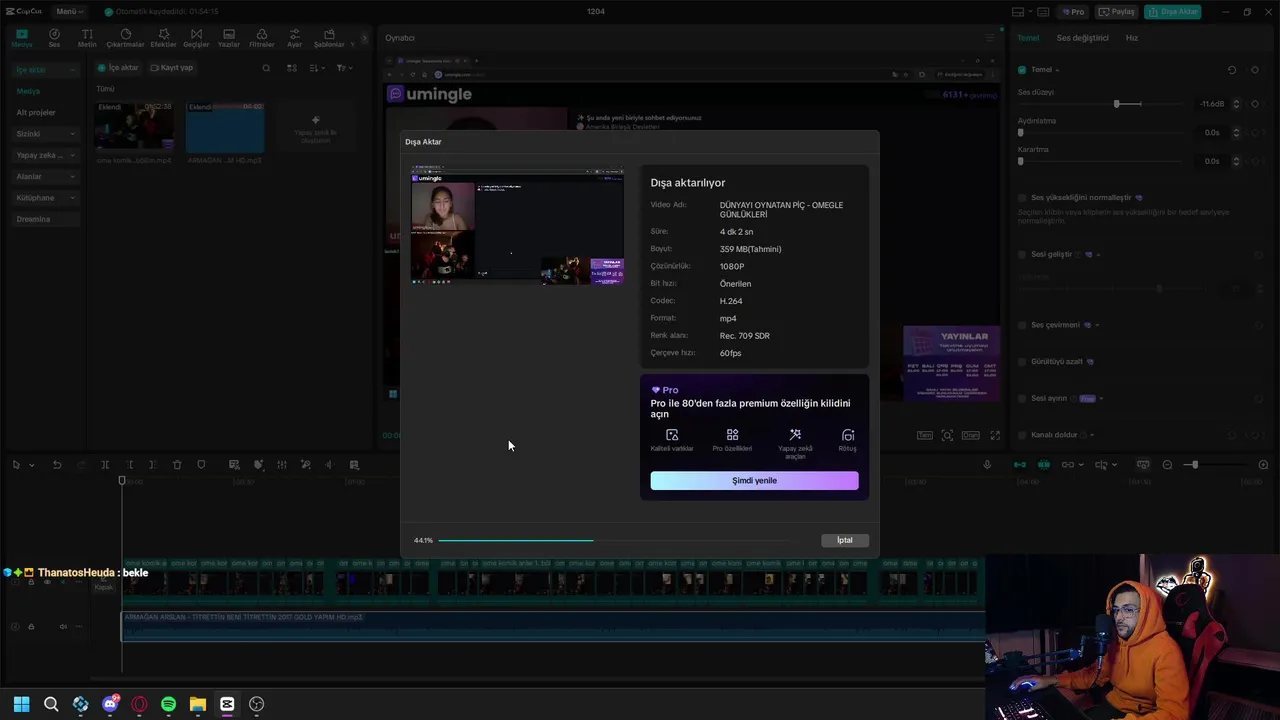Enable Ses yüksekliğini normalleştir checkbox
Viewport: 1280px width, 720px height.
1022,198
